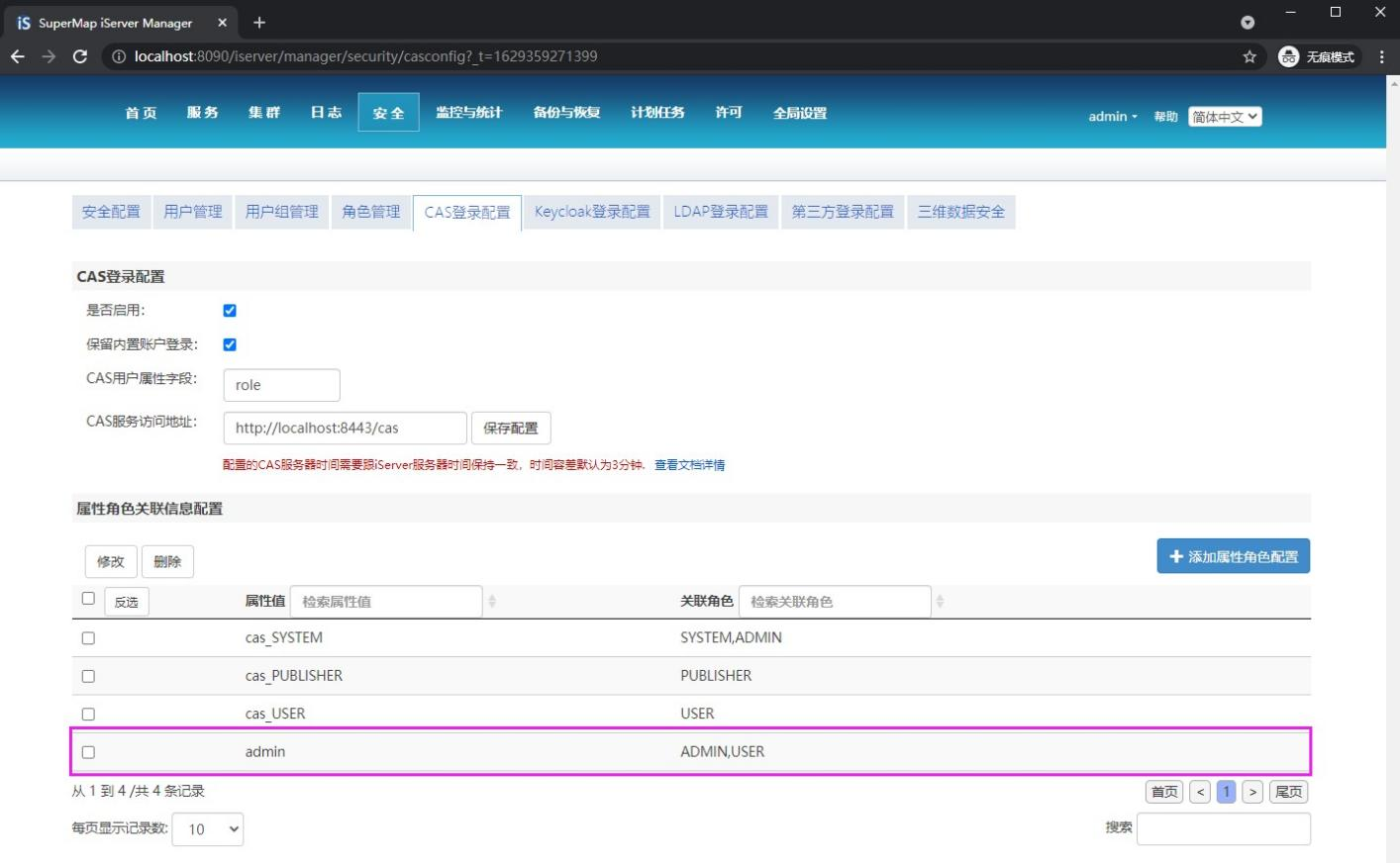Check the cas_PUBLISHER row checkbox

click(x=88, y=676)
